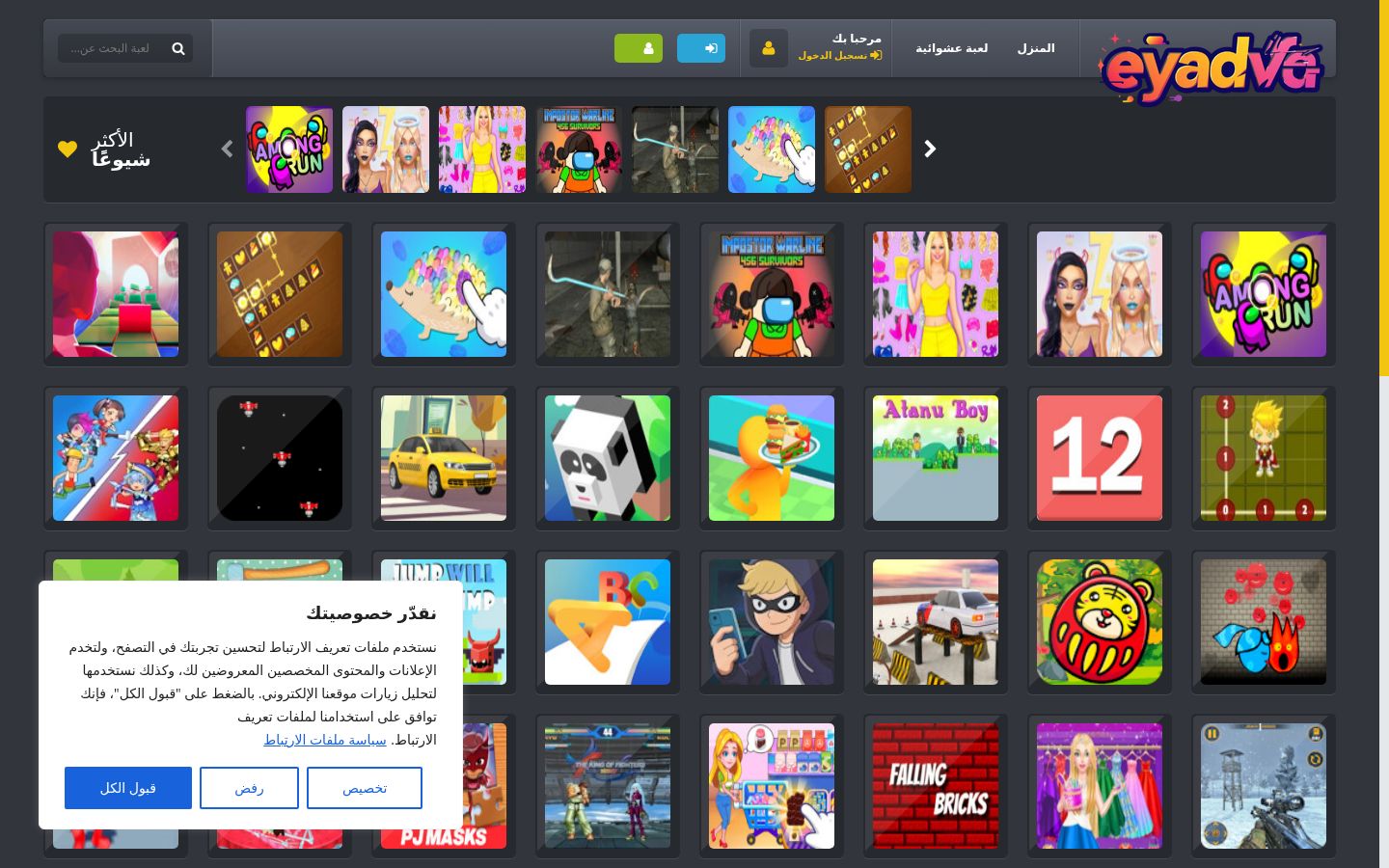This screenshot has height=868, width=1389.
Task: Open the brown tile puzzle in the carousel
Action: click(x=868, y=149)
